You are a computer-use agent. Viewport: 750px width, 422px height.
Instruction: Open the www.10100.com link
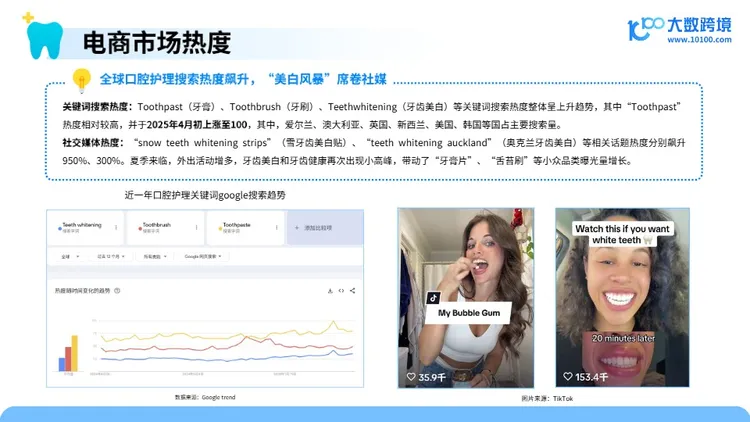pyautogui.click(x=699, y=40)
